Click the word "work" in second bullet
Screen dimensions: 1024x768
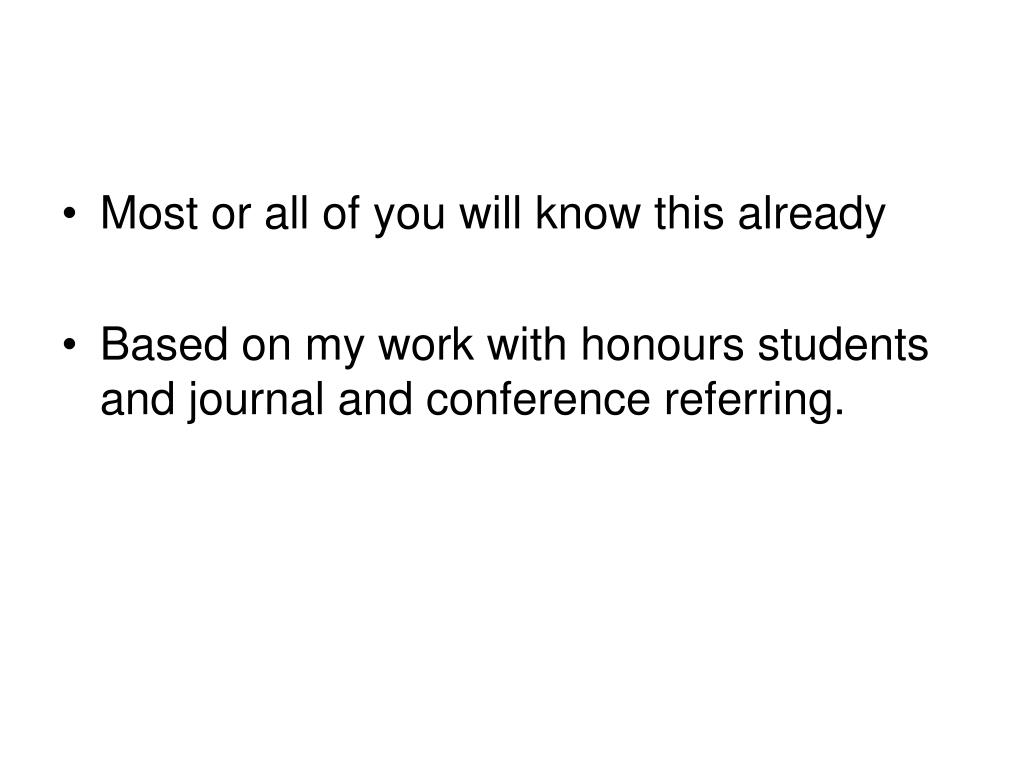[426, 344]
